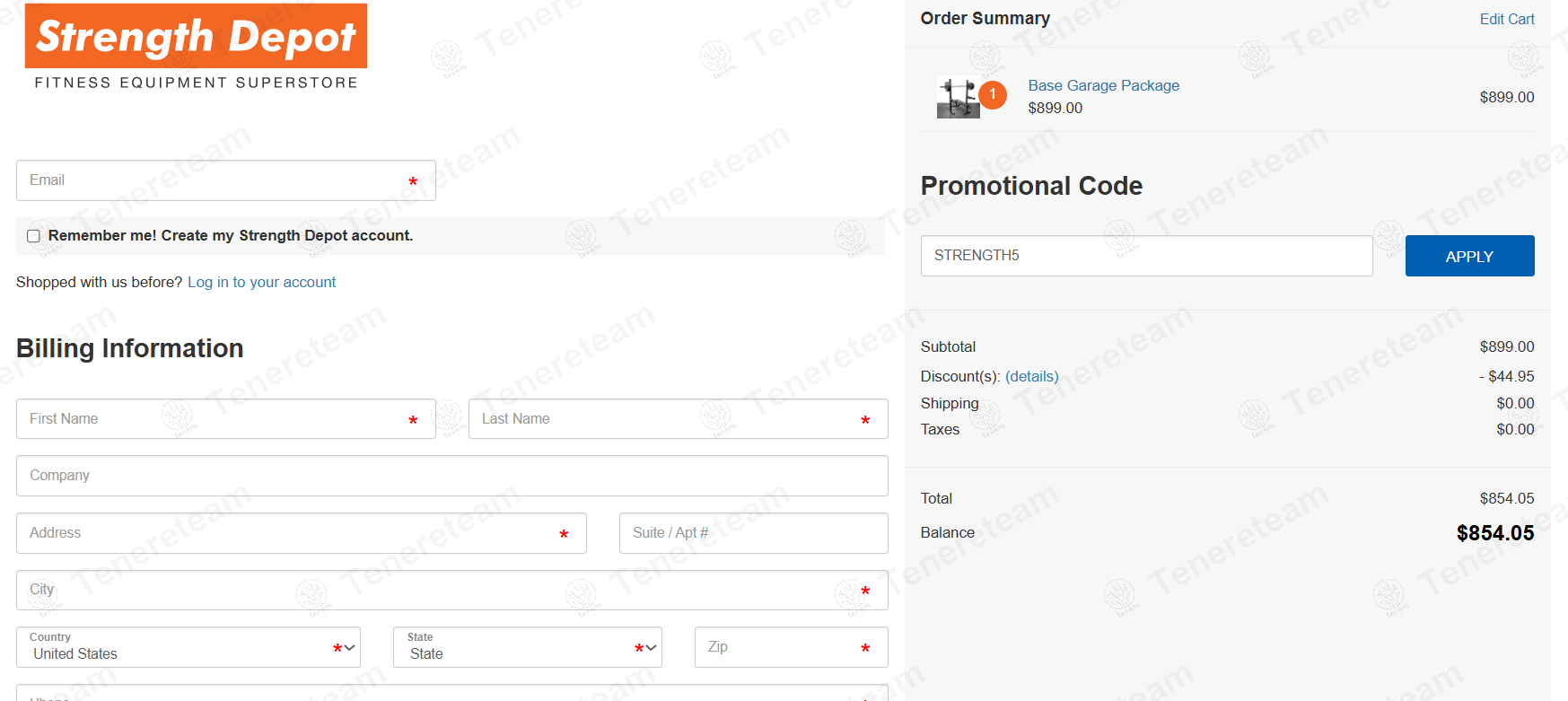Click the Strength Depot logo
The image size is (1568, 701).
tap(196, 47)
